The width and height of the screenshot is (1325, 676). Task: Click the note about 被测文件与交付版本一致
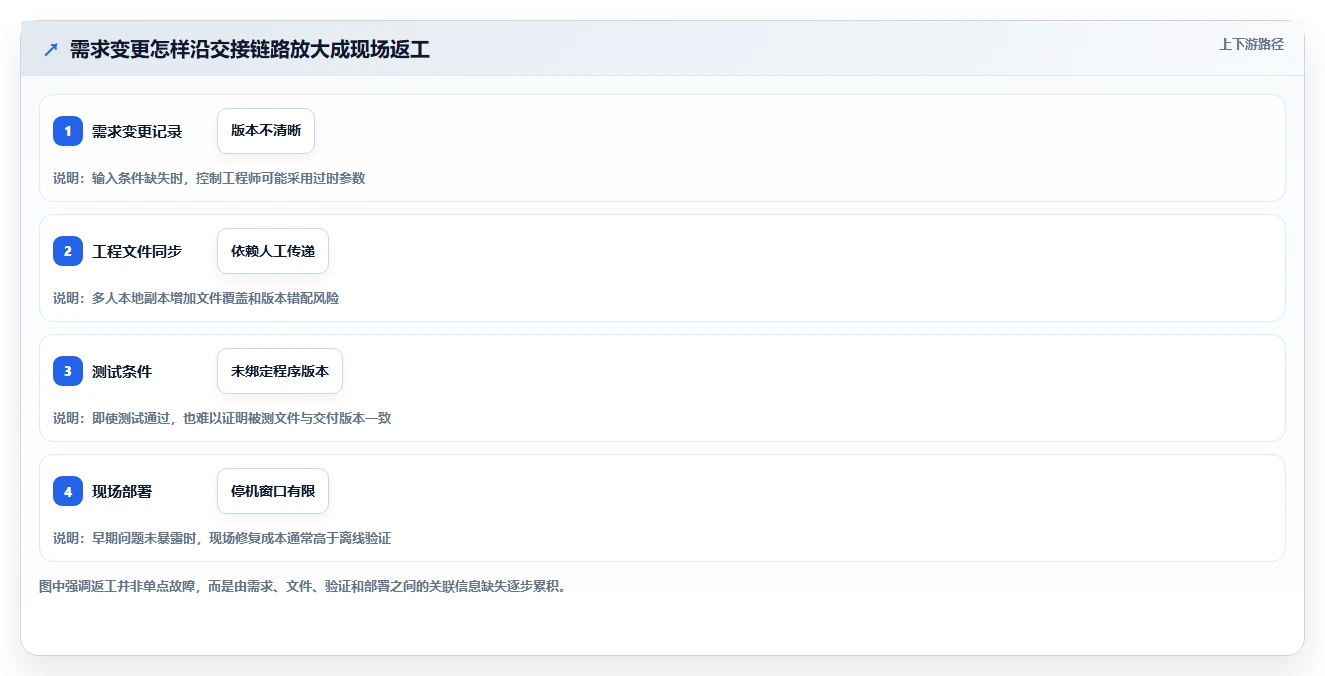coord(222,418)
